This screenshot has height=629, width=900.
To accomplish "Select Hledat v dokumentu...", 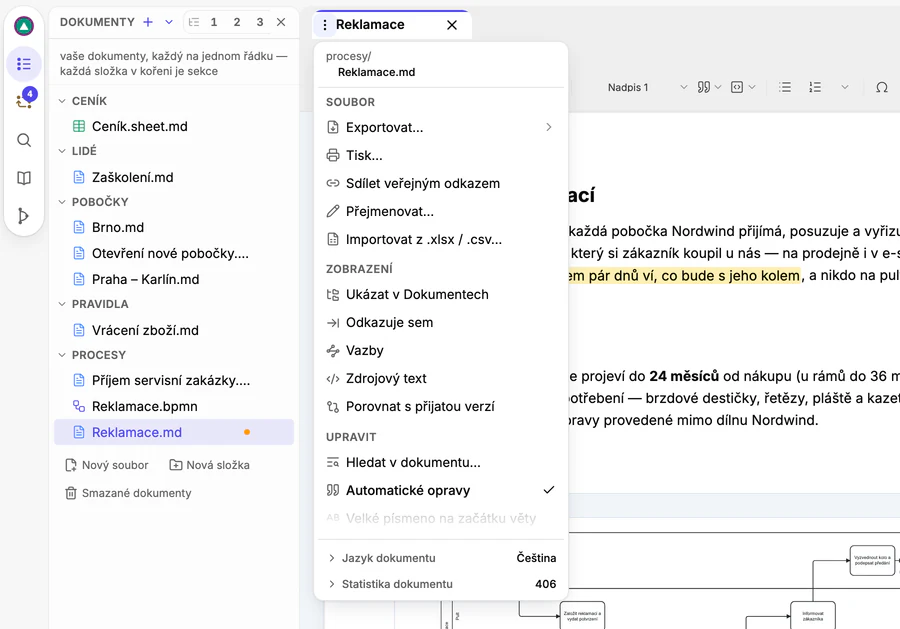I will pyautogui.click(x=441, y=463).
